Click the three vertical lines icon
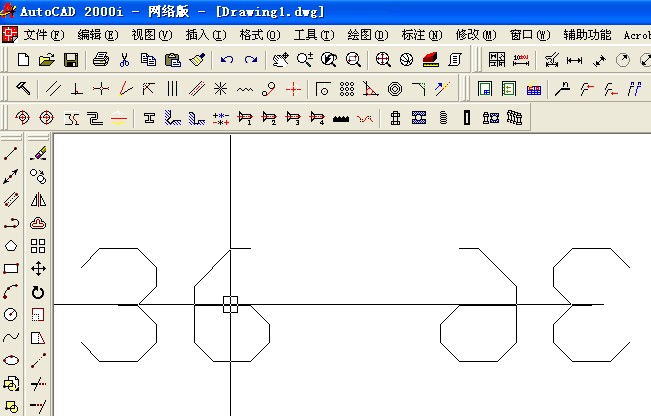651x416 pixels. [172, 89]
